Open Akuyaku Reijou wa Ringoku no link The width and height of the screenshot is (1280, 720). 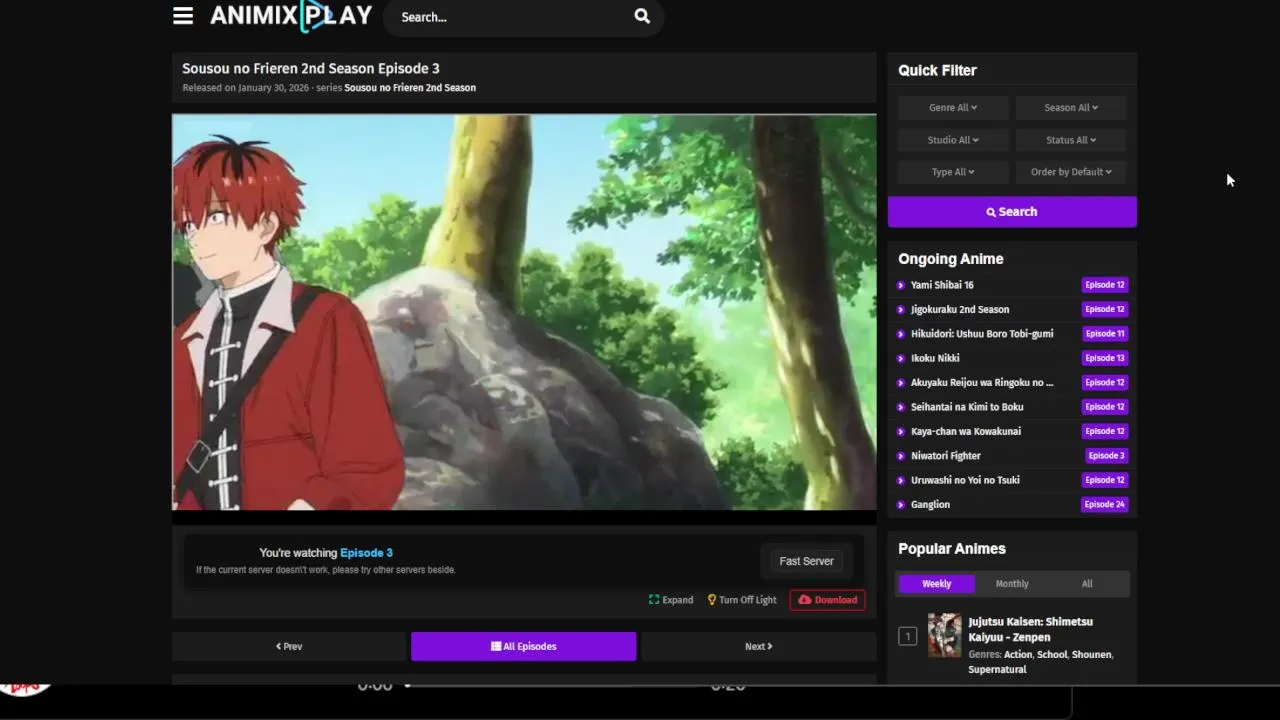(x=982, y=382)
